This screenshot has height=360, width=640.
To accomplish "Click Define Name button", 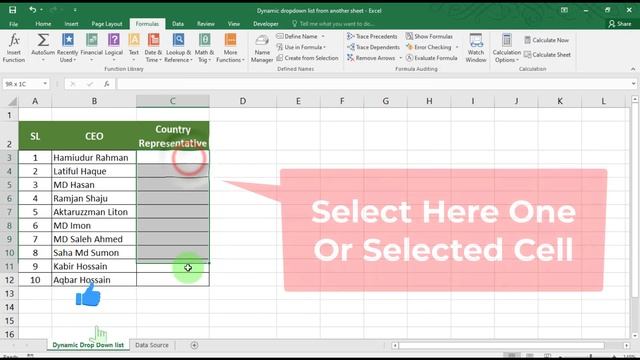I will [x=297, y=36].
